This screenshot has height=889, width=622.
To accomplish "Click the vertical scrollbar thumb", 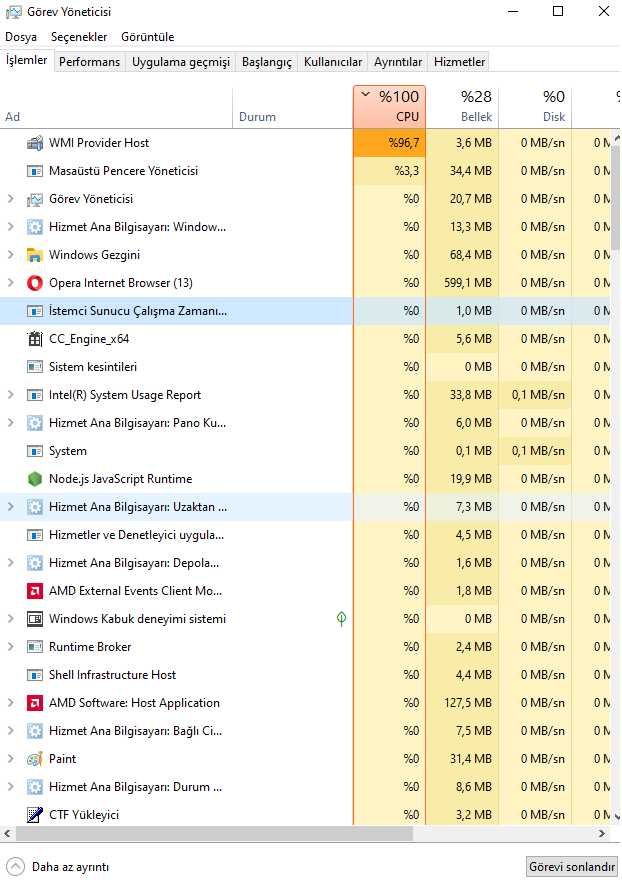I will [616, 196].
